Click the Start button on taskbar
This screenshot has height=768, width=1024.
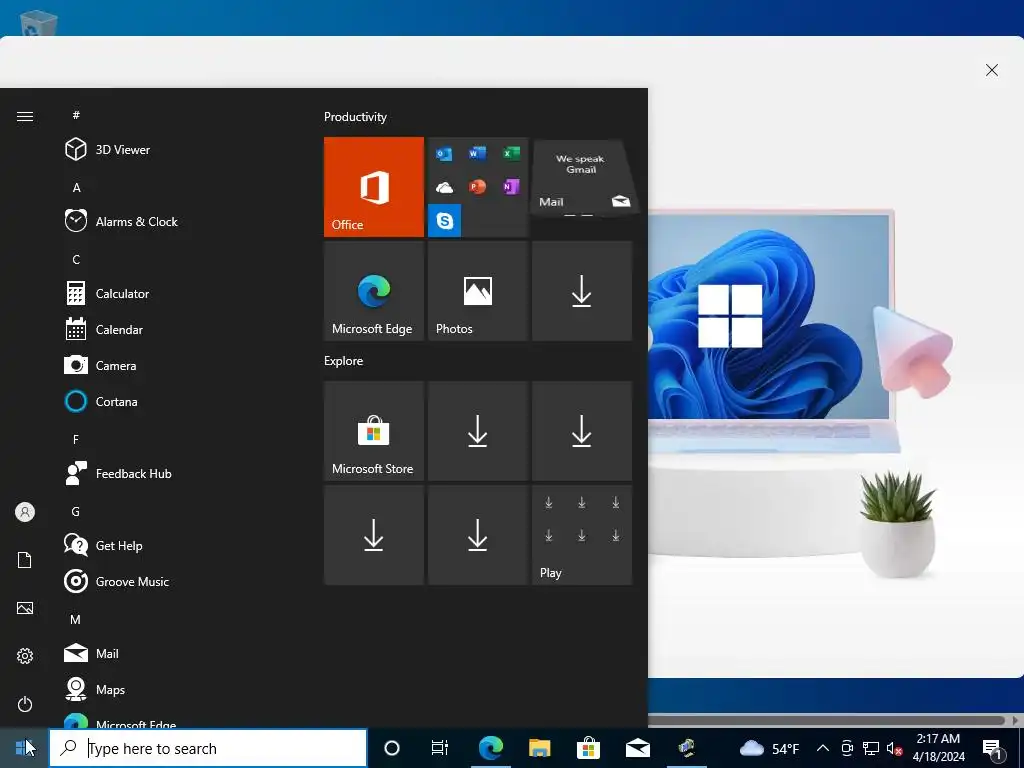click(24, 748)
